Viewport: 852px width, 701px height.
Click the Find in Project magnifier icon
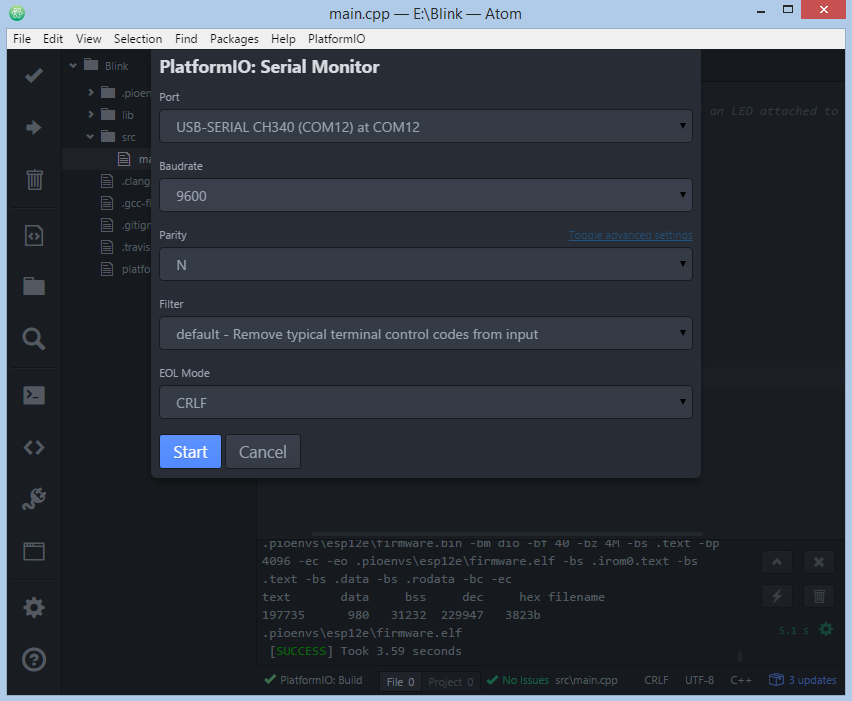(x=34, y=339)
